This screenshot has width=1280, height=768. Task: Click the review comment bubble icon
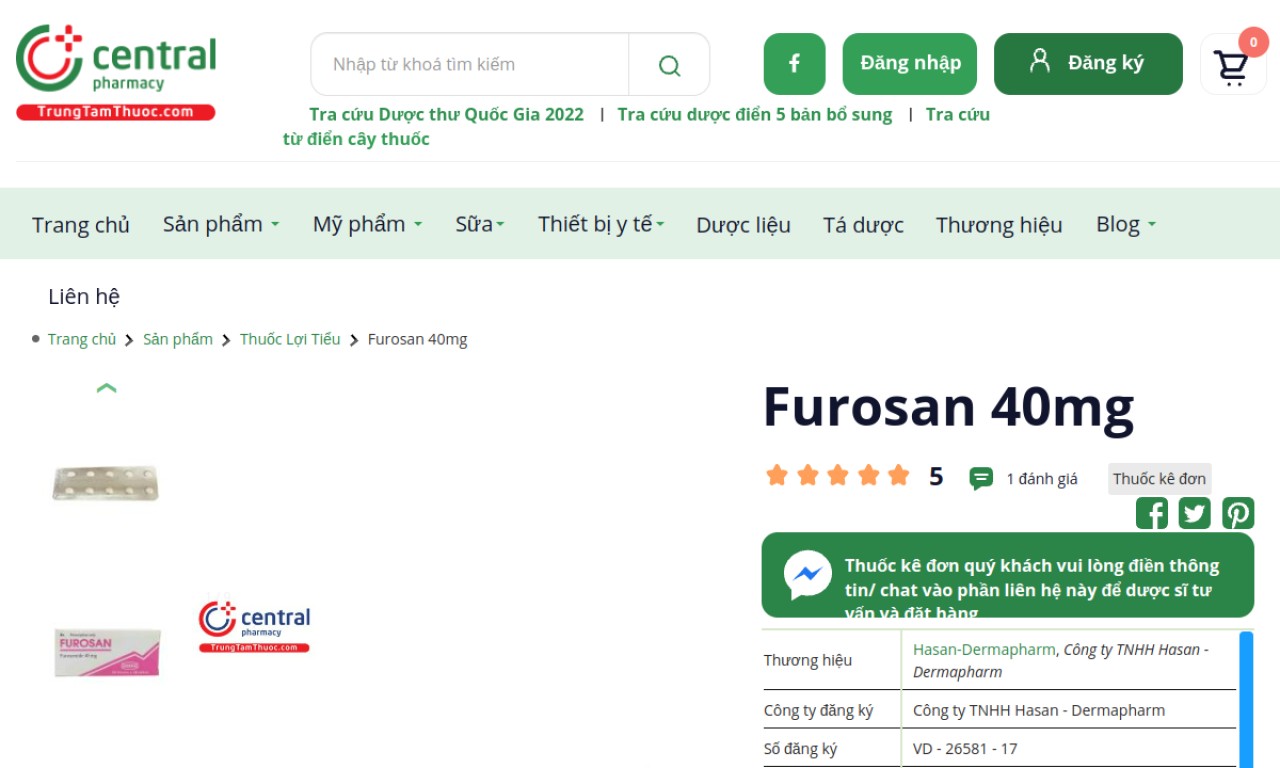click(x=981, y=479)
